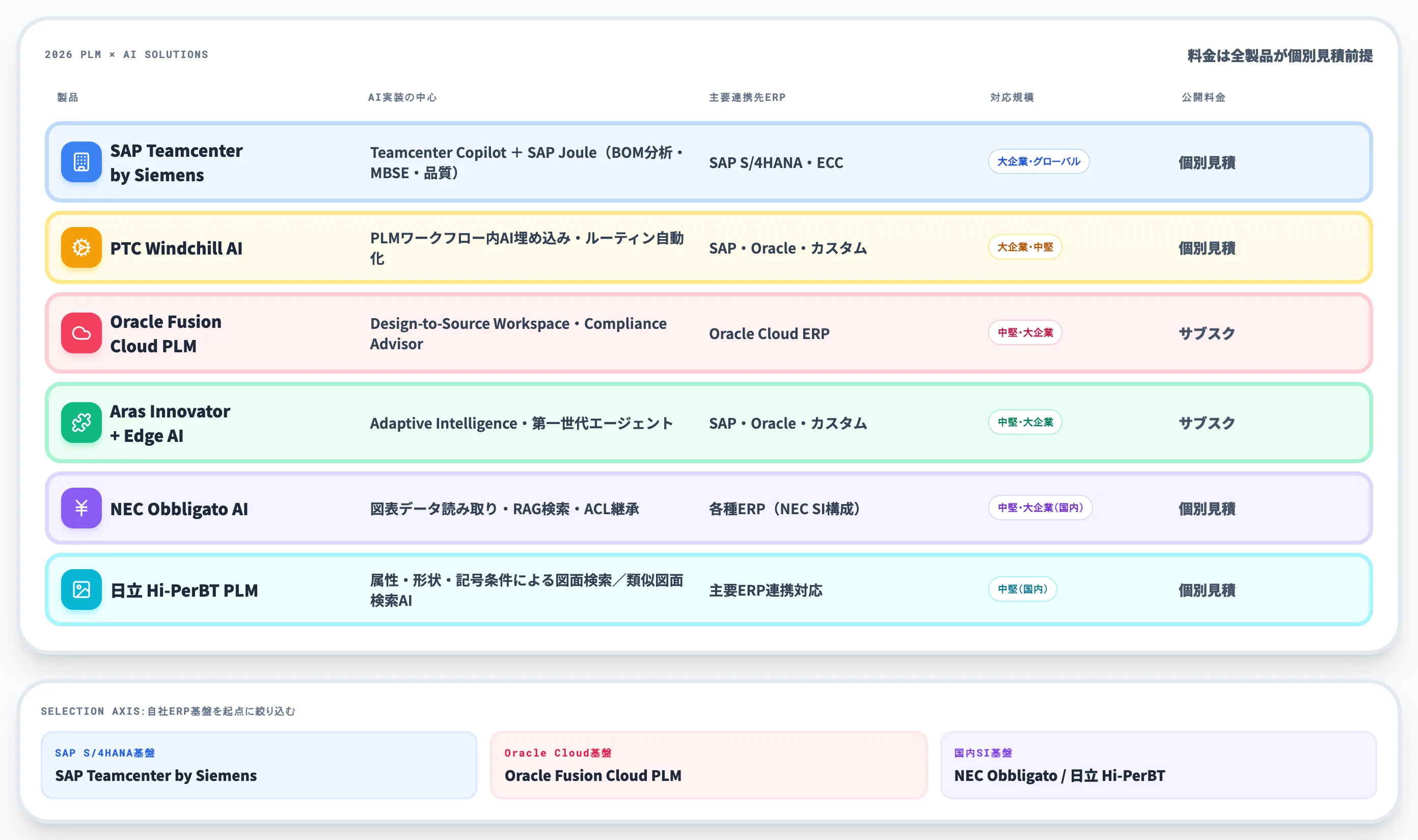The height and width of the screenshot is (840, 1418).
Task: Select the 大企業·中堅 badge
Action: tap(1024, 247)
